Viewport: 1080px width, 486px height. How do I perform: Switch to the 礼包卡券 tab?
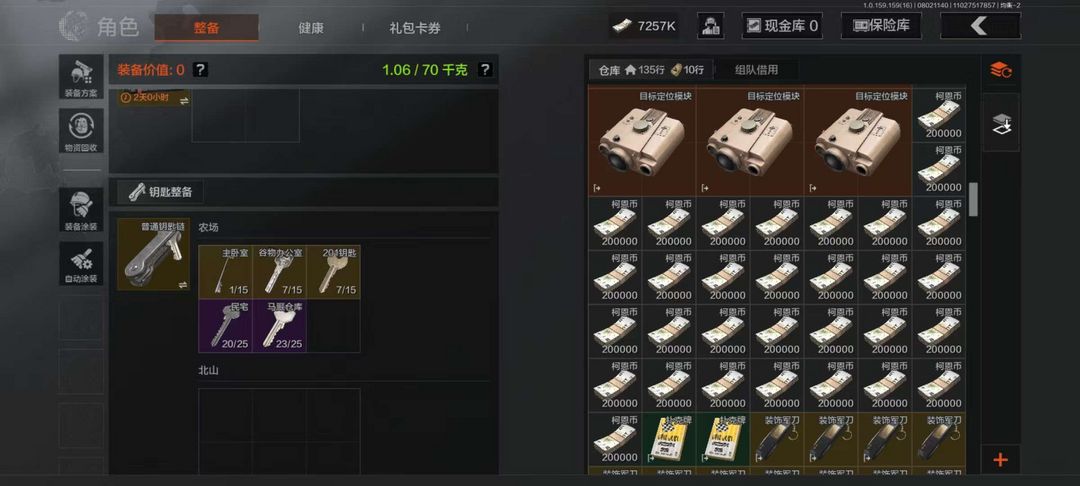[415, 28]
